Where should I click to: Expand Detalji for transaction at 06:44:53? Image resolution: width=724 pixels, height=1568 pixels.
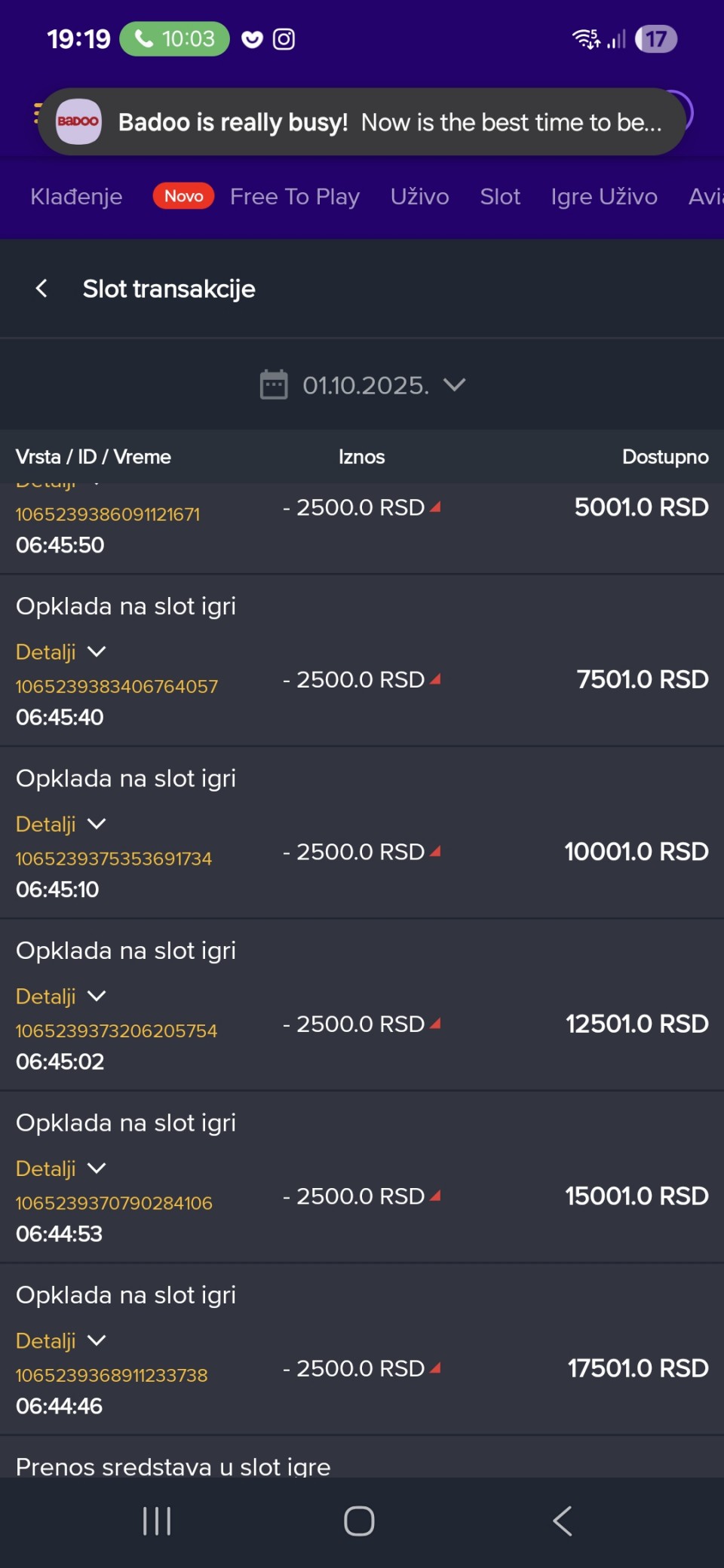pos(60,1168)
